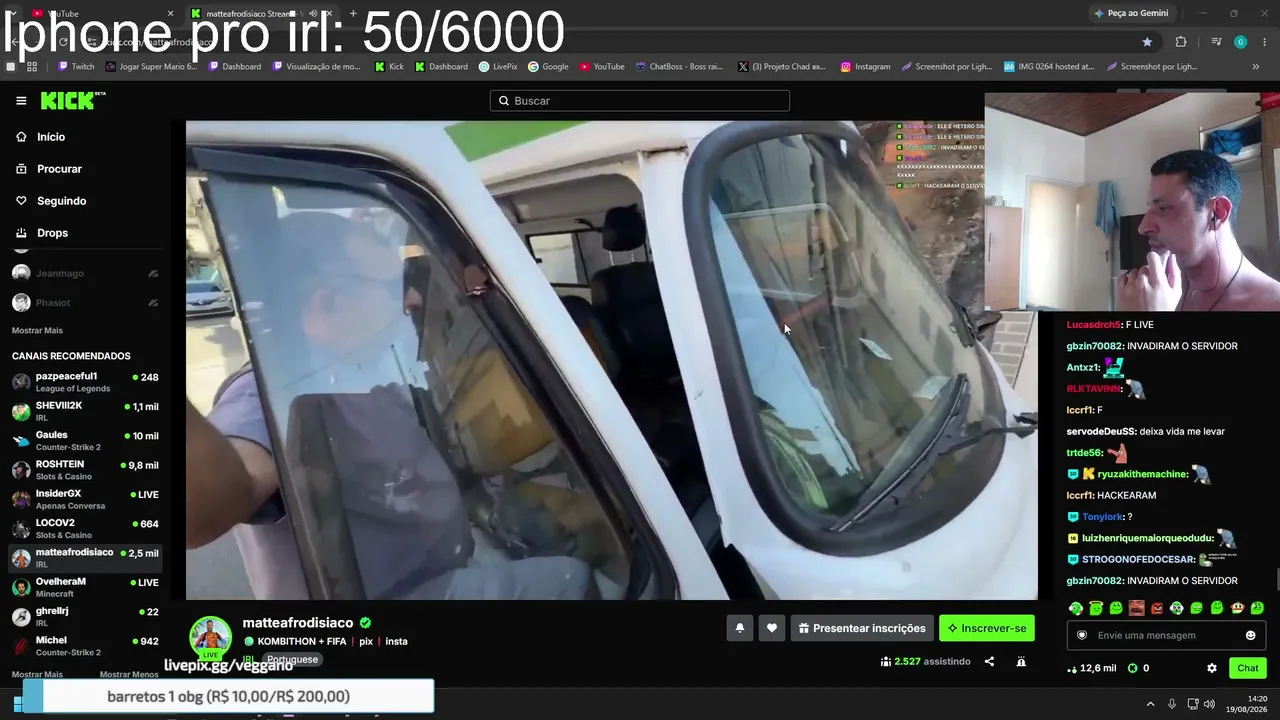Bookmark this page with star icon

point(1147,41)
